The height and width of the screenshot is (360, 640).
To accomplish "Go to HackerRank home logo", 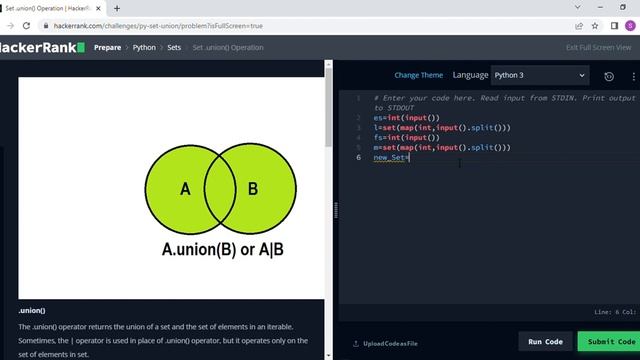I will click(x=42, y=47).
